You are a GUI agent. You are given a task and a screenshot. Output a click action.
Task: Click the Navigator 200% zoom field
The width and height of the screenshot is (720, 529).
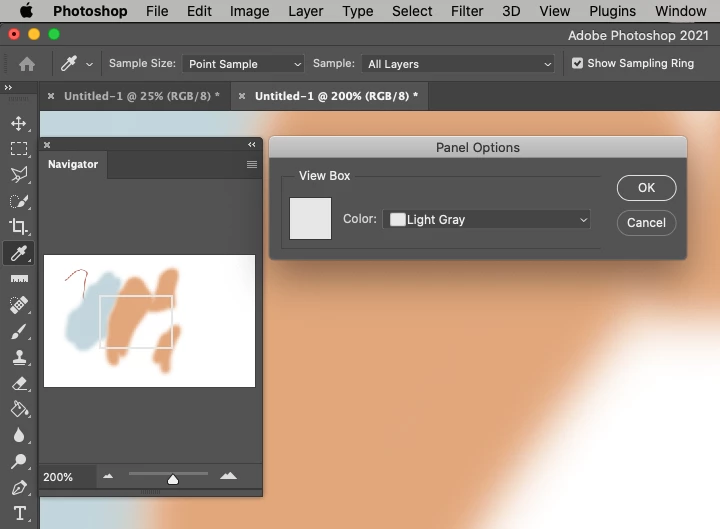(68, 477)
